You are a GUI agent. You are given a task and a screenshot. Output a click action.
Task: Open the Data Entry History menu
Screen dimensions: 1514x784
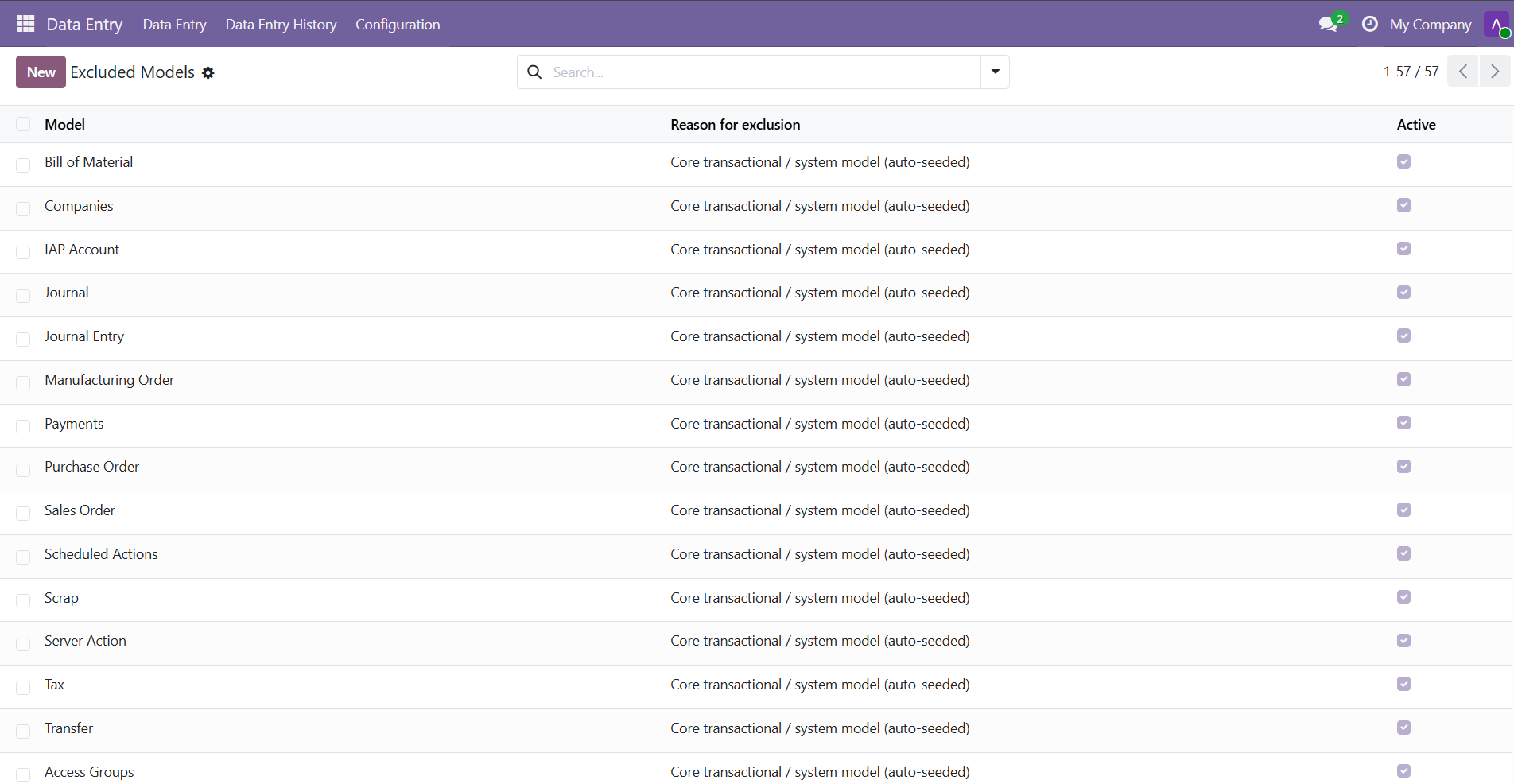(x=281, y=25)
